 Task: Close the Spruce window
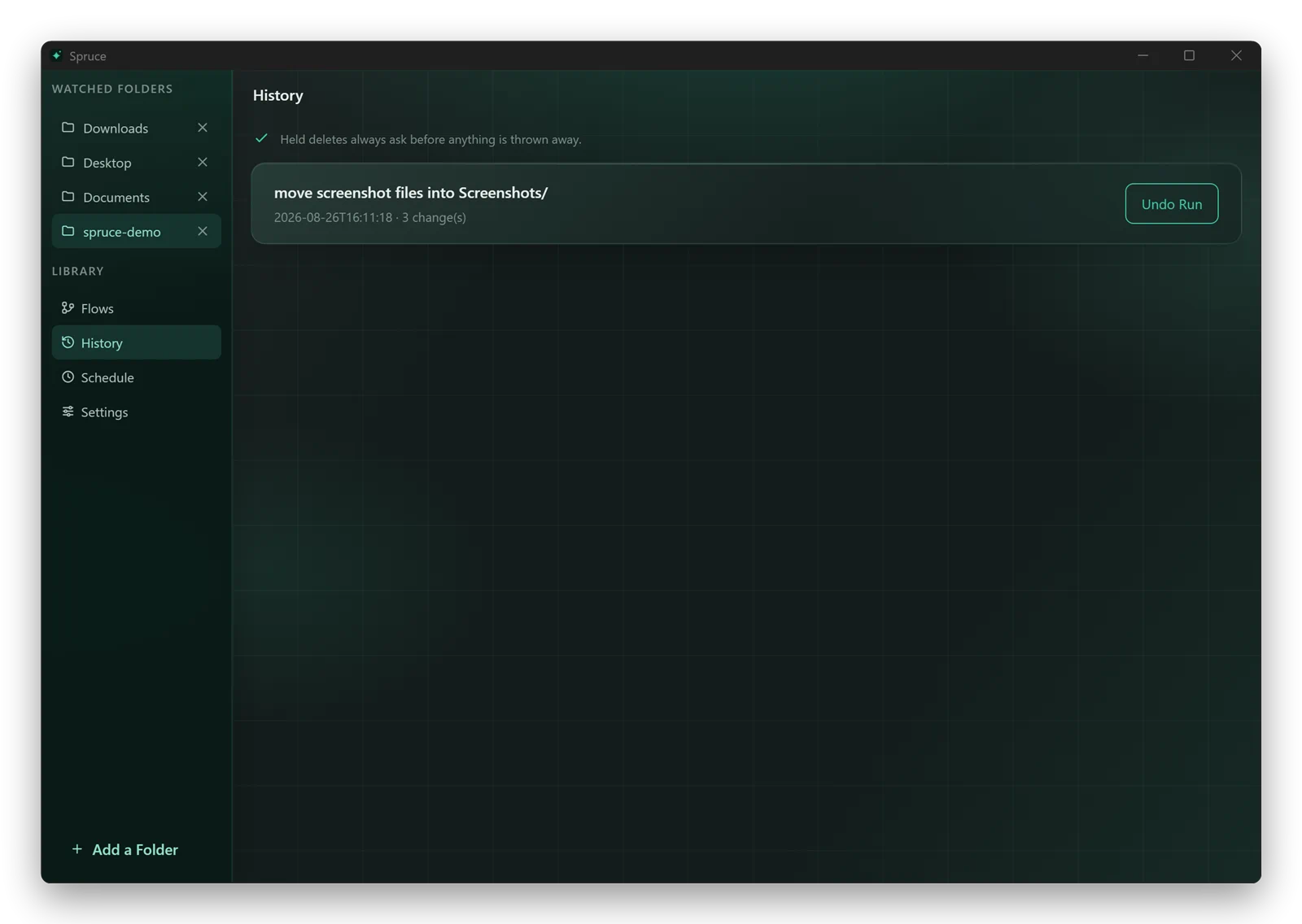1236,55
